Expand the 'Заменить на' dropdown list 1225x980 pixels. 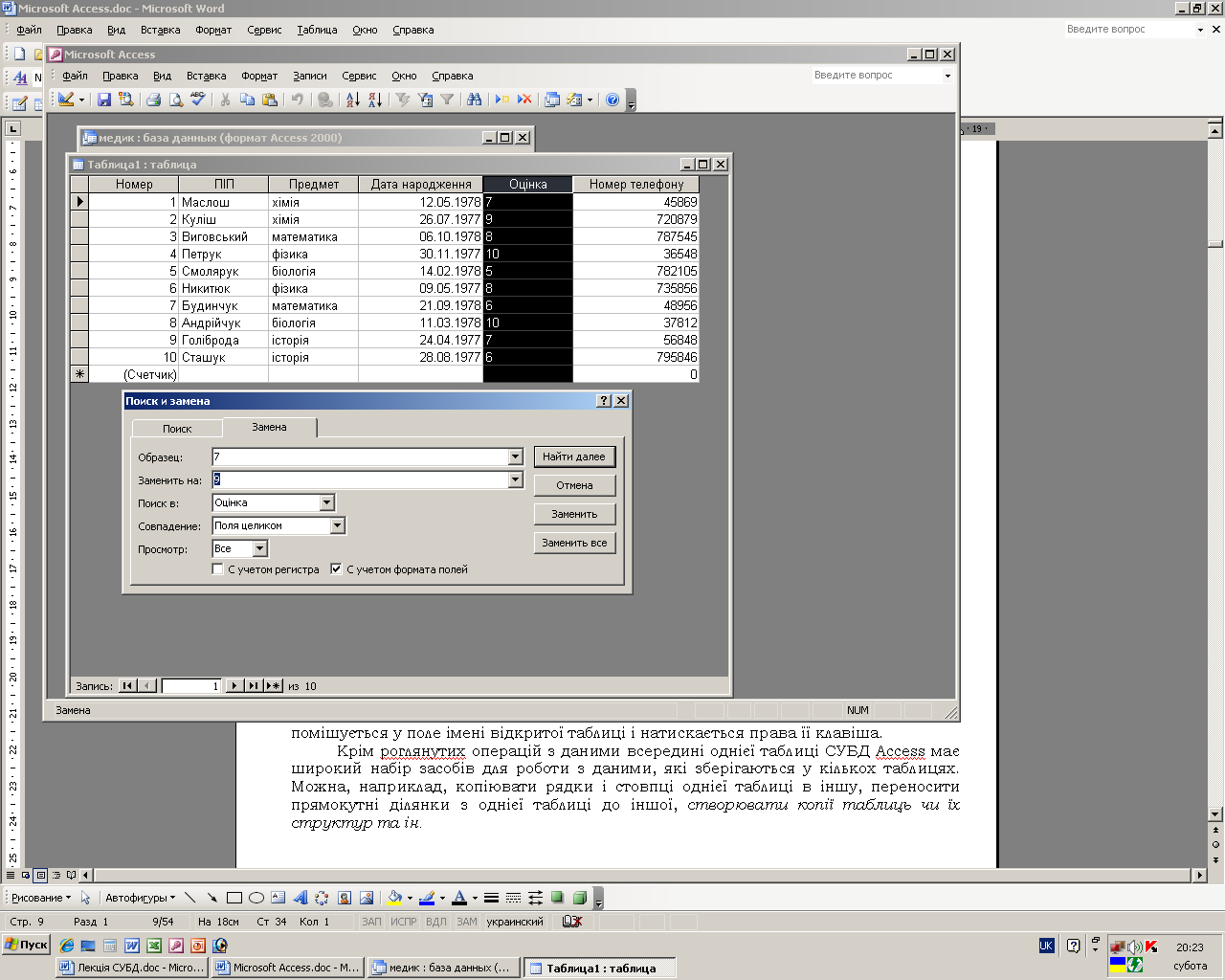515,480
